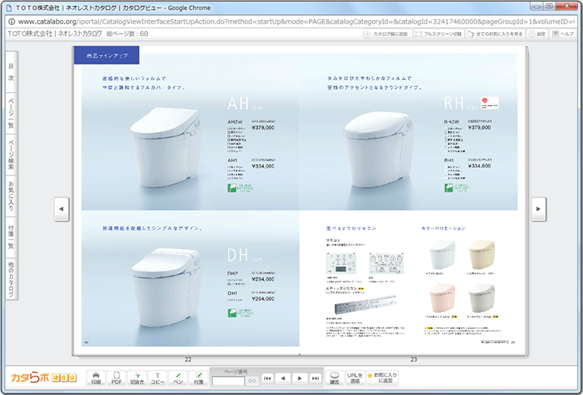Click the RH type toilet image
Image resolution: width=583 pixels, height=395 pixels.
pyautogui.click(x=379, y=149)
